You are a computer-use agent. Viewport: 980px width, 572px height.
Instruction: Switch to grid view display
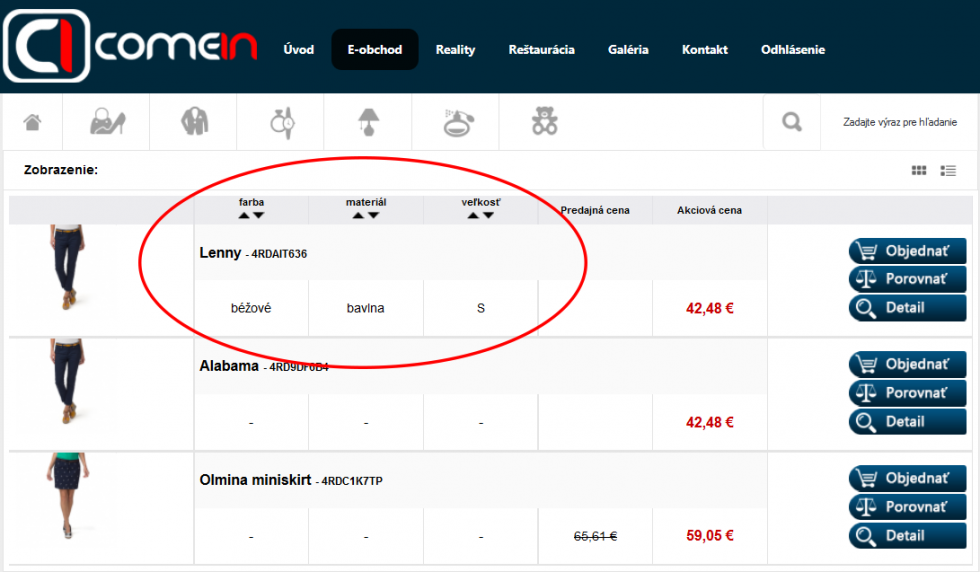point(919,170)
